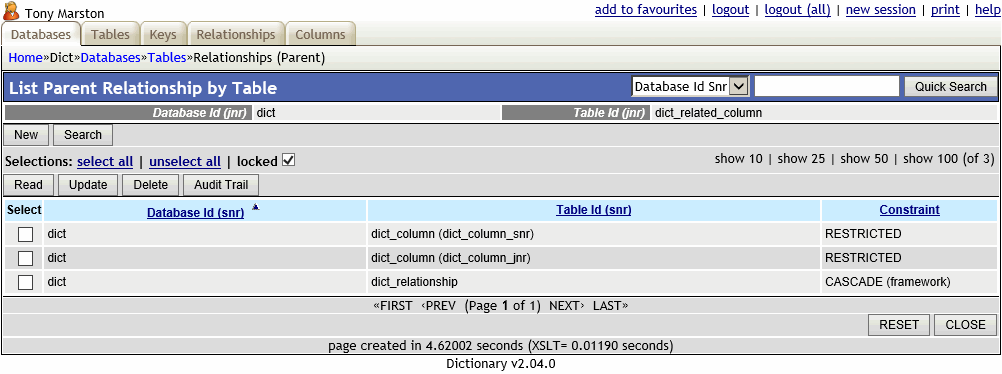Switch to the Relationships tab
This screenshot has height=374, width=1002.
pos(236,35)
